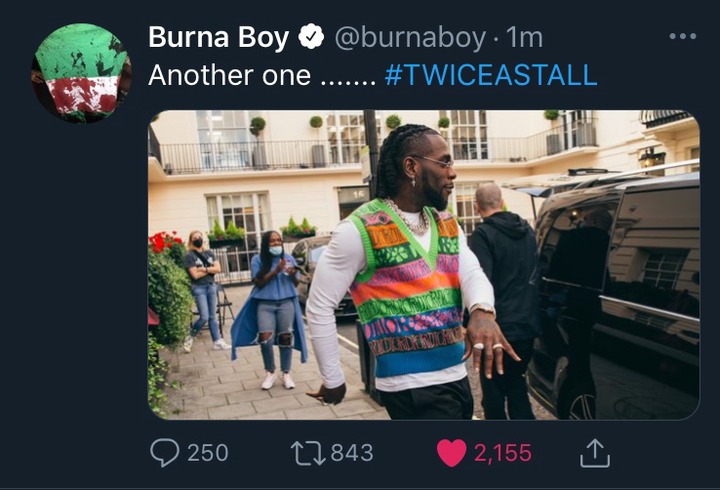Open Burna Boy's profile avatar
Screen dimensions: 720x490
[x=81, y=73]
